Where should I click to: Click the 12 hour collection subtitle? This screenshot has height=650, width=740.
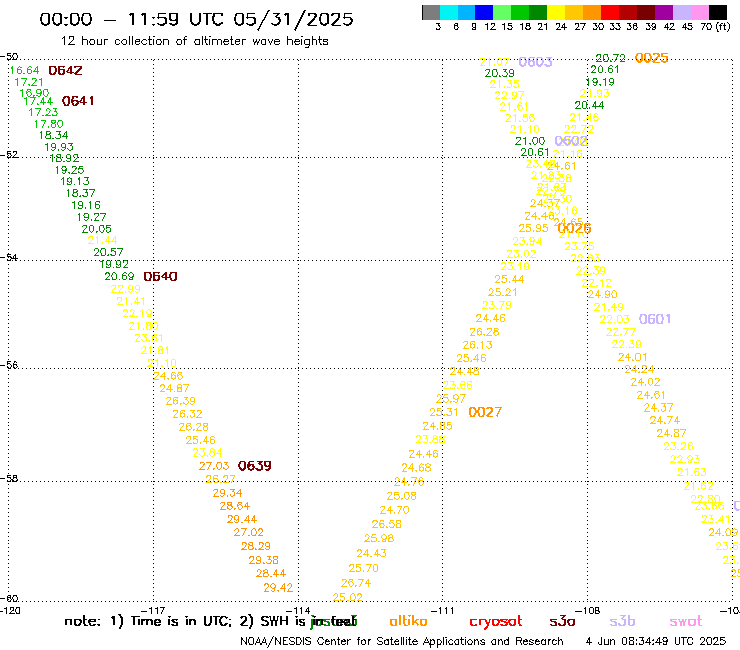coord(194,41)
